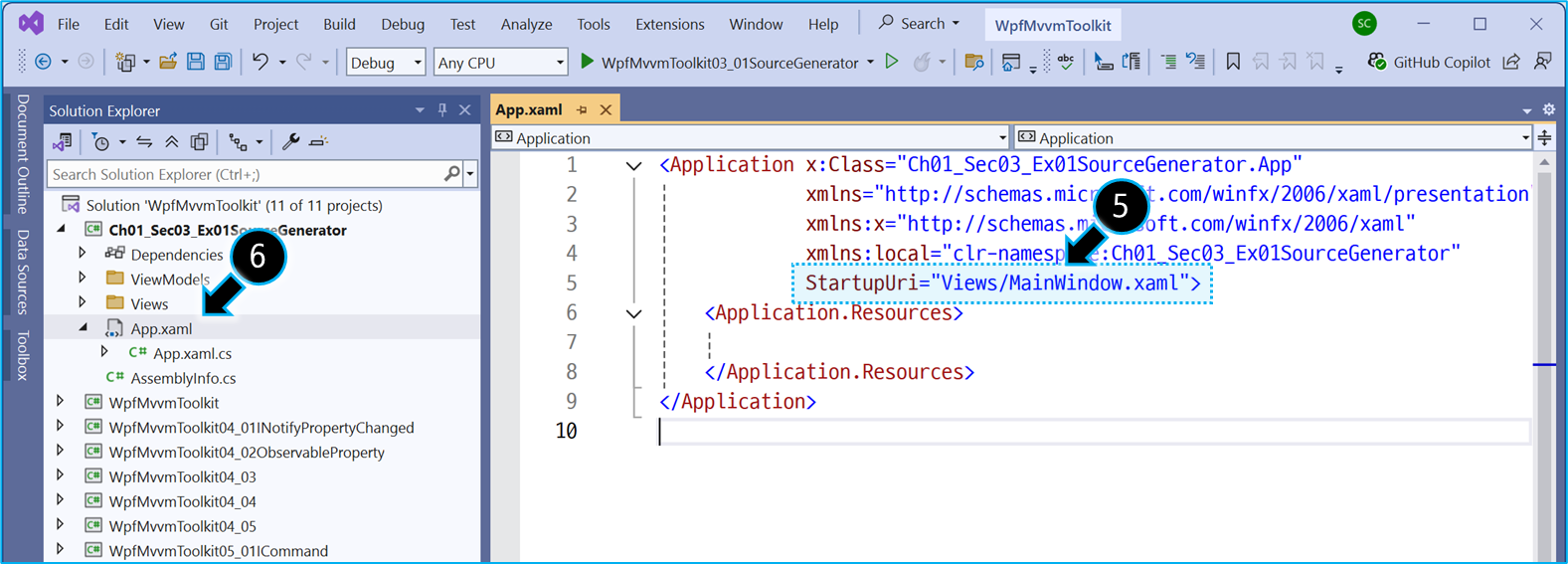Screen dimensions: 1568x564
Task: Open the Analyze menu
Action: tap(526, 24)
